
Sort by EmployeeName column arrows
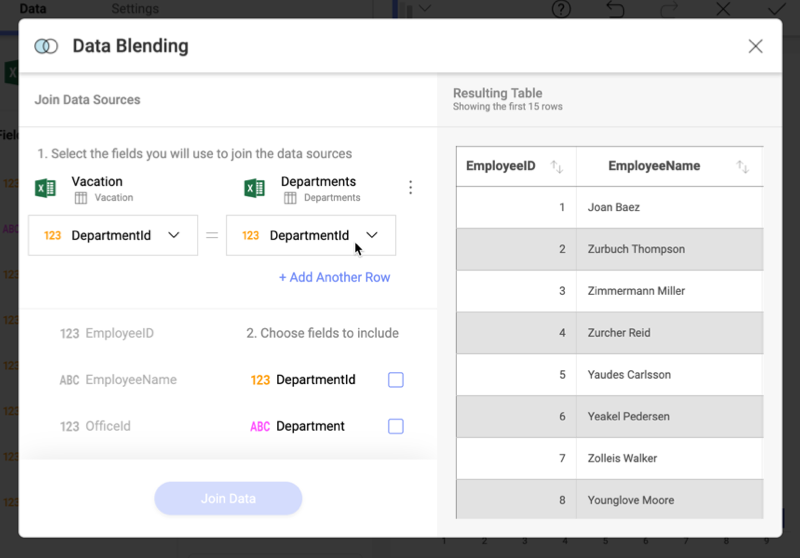[x=742, y=167]
